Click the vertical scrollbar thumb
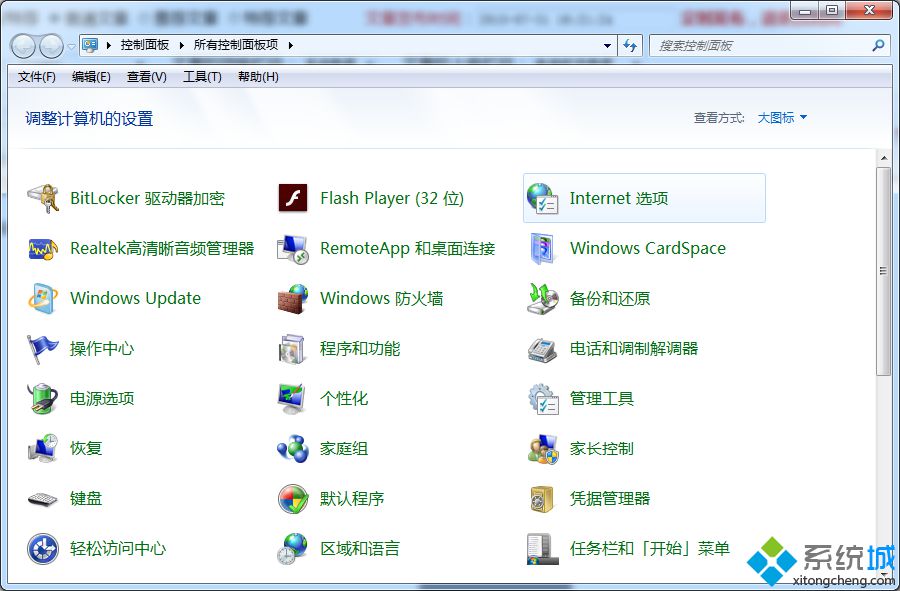900x591 pixels. coord(883,271)
